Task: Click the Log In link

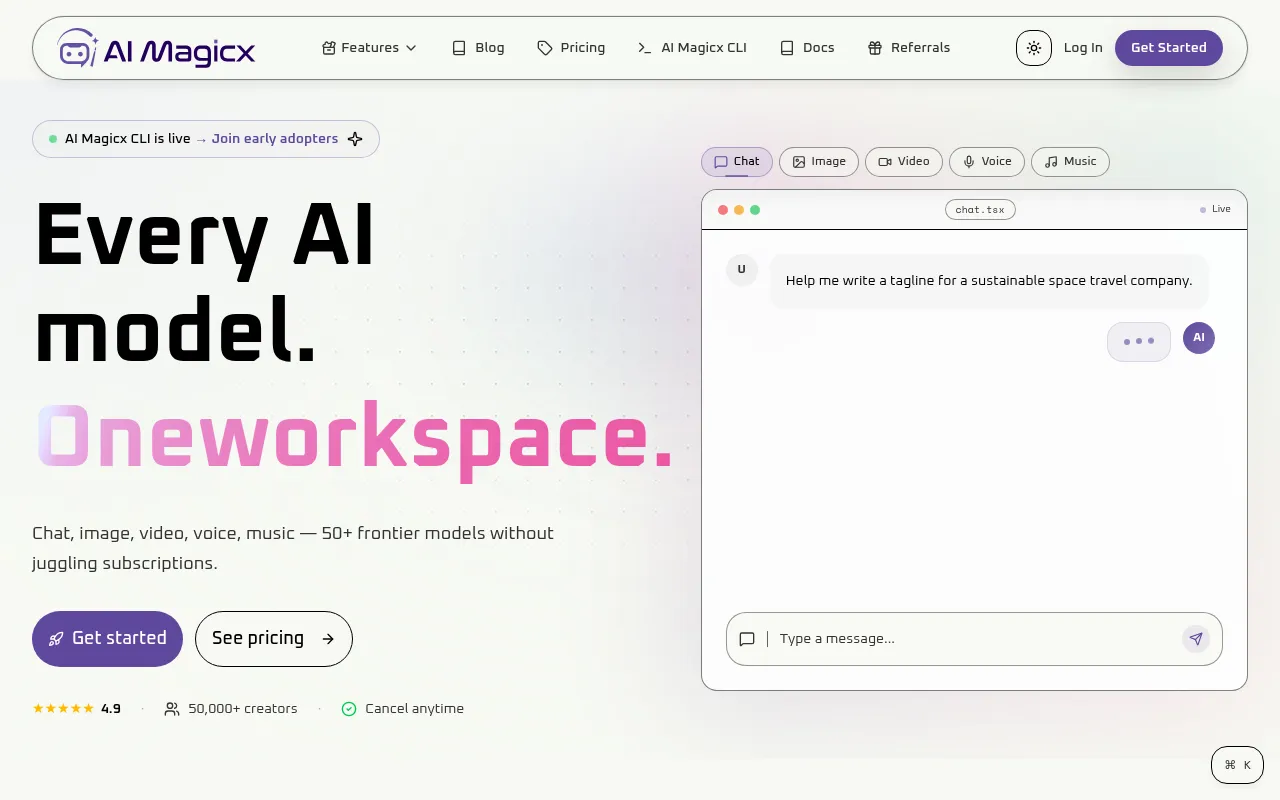Action: (1083, 48)
